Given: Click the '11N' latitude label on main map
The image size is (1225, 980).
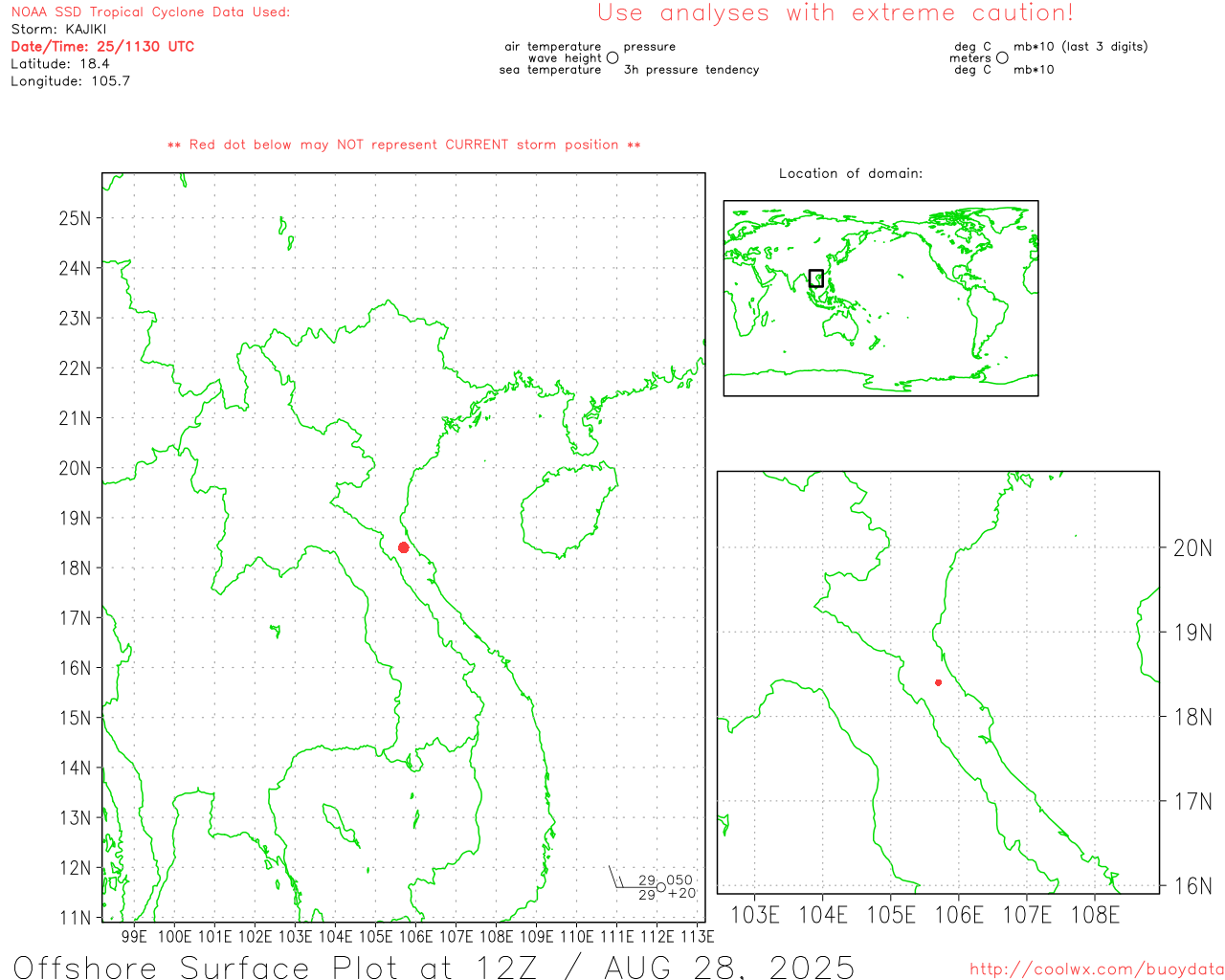Looking at the screenshot, I should pyautogui.click(x=75, y=918).
